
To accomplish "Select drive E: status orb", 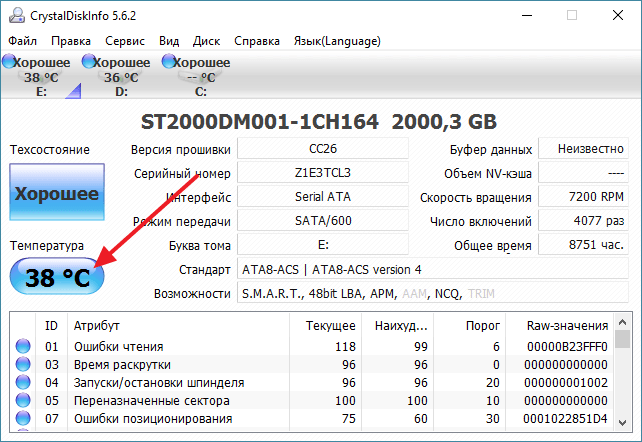I will (x=10, y=62).
